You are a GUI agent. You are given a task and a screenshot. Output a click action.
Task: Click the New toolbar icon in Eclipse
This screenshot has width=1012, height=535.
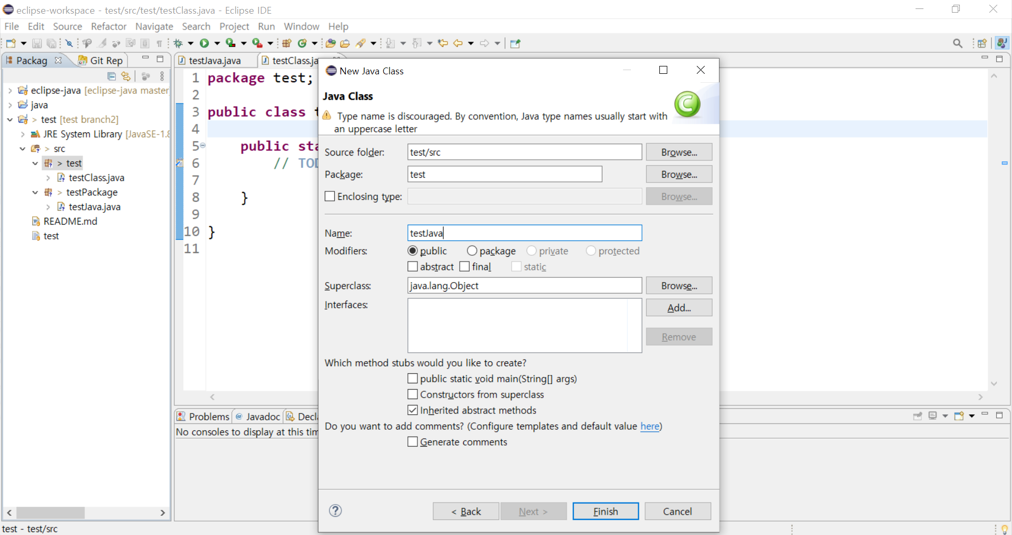click(x=11, y=43)
